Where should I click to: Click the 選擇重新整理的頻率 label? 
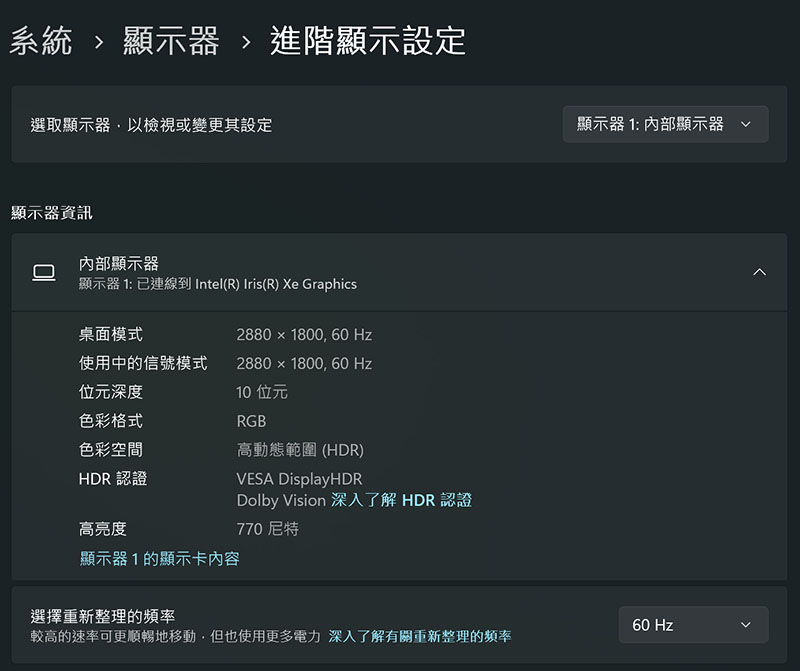tap(103, 616)
